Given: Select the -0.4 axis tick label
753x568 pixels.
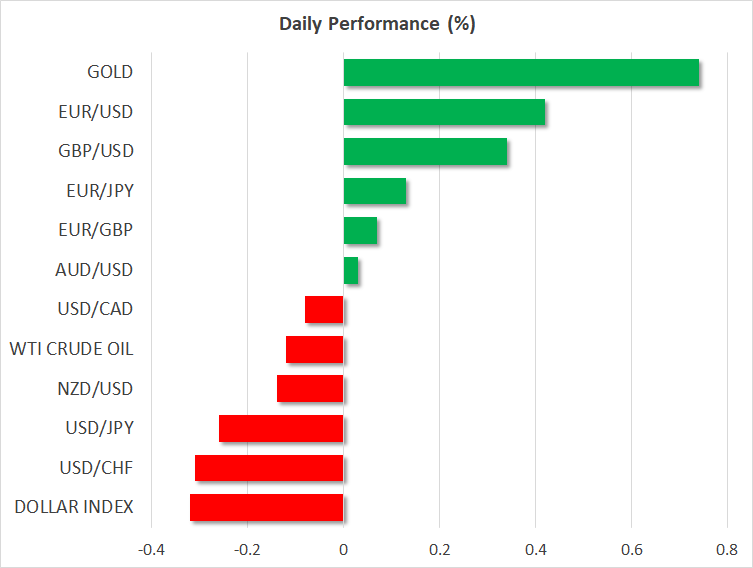Looking at the screenshot, I should tap(151, 549).
